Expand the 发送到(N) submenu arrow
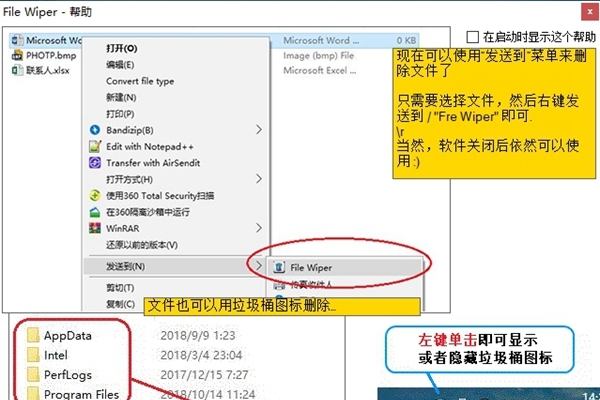The width and height of the screenshot is (600, 400). point(259,265)
